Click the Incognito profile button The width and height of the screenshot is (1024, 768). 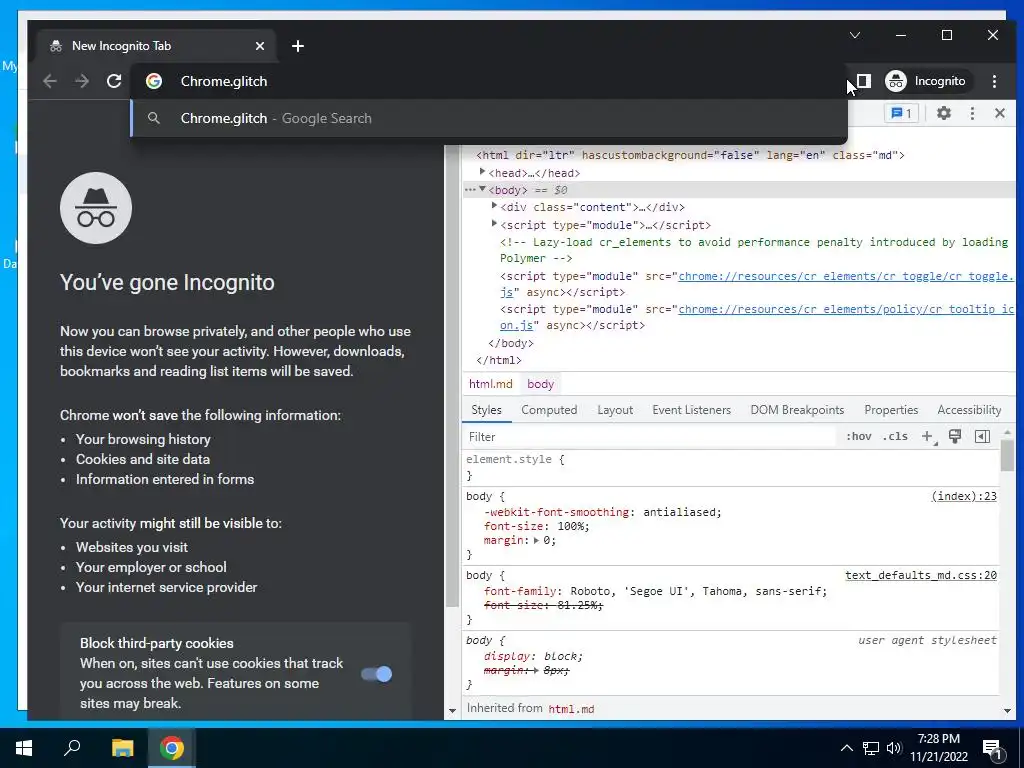pos(925,81)
